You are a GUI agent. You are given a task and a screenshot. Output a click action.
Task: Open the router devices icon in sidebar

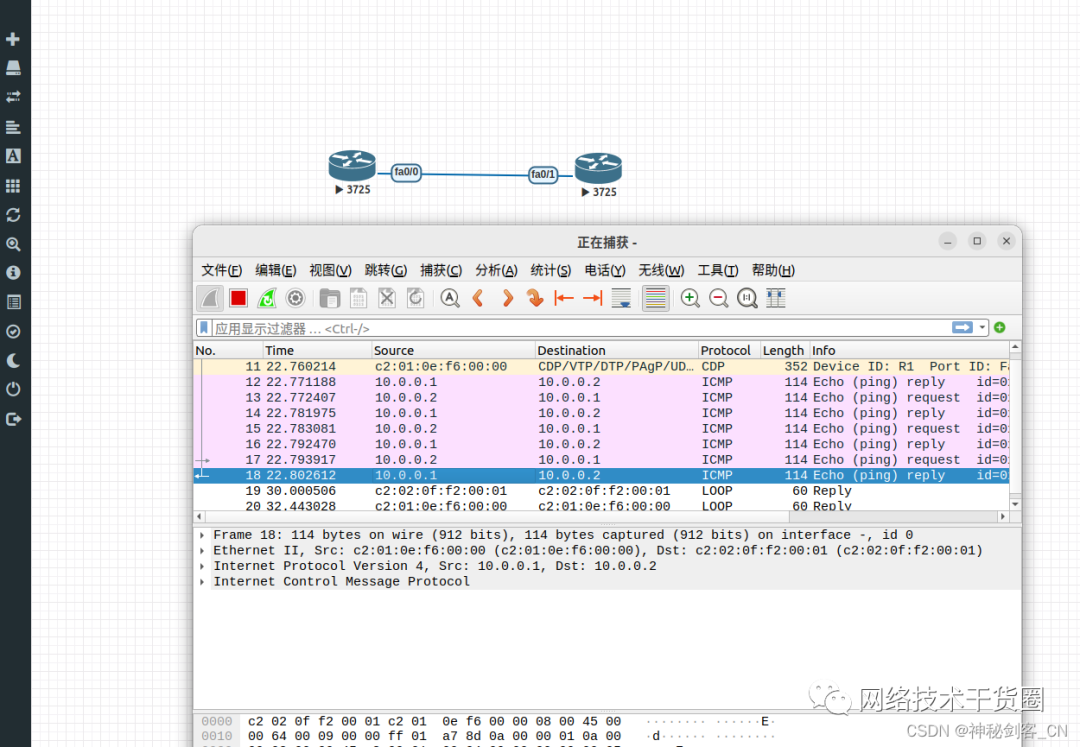(x=13, y=67)
